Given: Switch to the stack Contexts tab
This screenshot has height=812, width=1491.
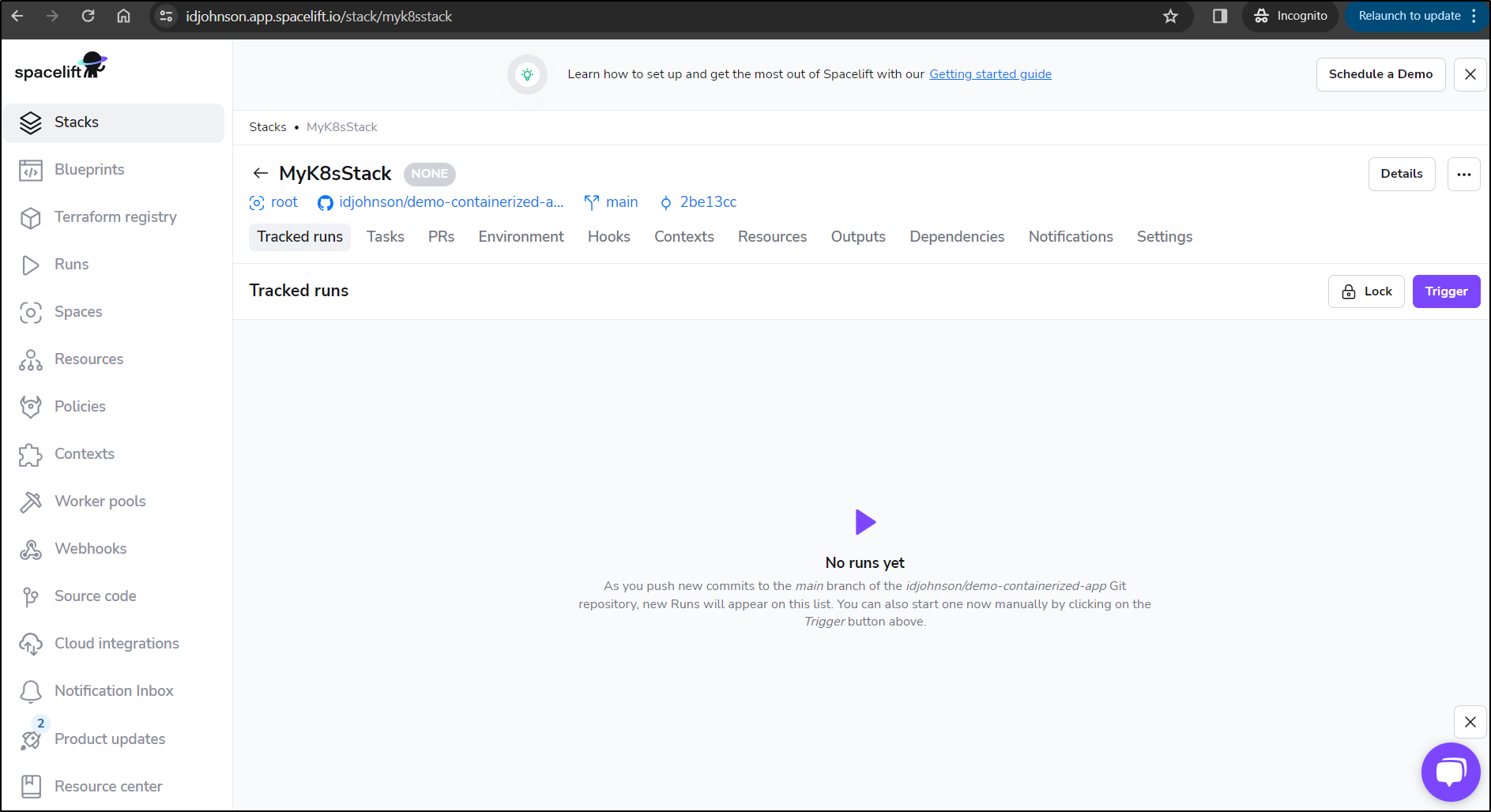Looking at the screenshot, I should tap(683, 237).
